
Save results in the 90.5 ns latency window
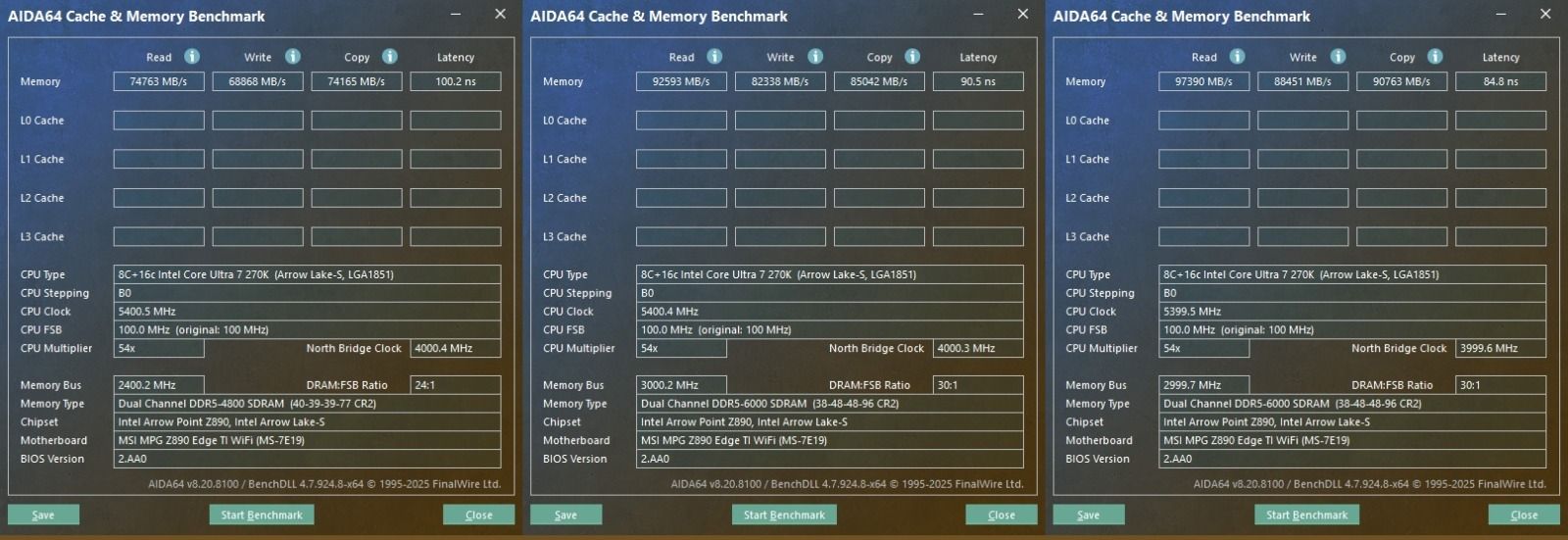coord(565,515)
